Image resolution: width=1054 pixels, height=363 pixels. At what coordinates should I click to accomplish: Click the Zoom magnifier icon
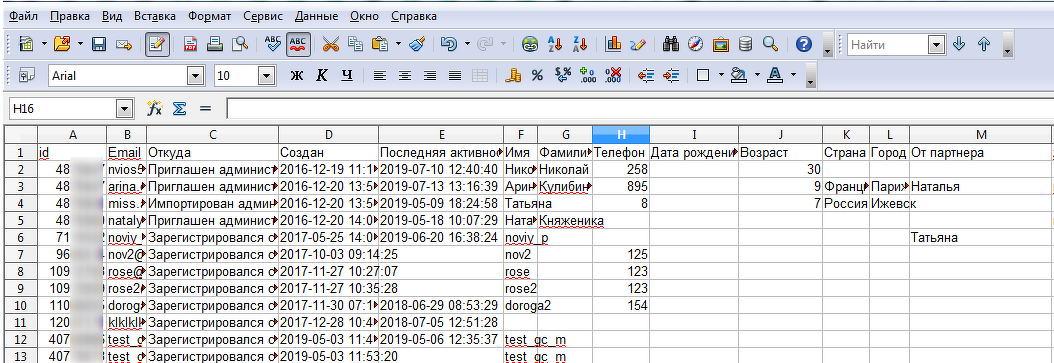pyautogui.click(x=770, y=44)
